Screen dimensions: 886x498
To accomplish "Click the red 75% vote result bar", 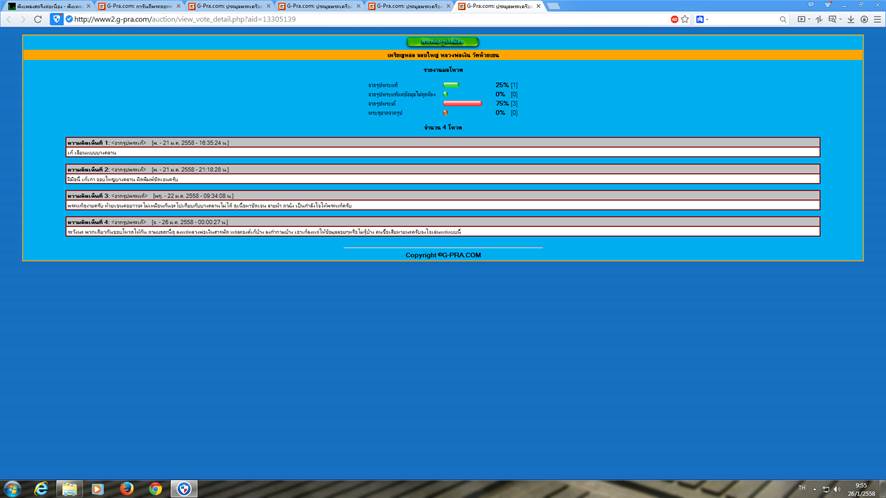I will (463, 103).
